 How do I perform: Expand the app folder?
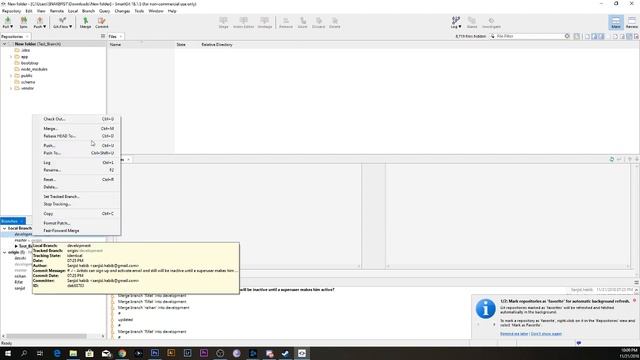(11, 57)
